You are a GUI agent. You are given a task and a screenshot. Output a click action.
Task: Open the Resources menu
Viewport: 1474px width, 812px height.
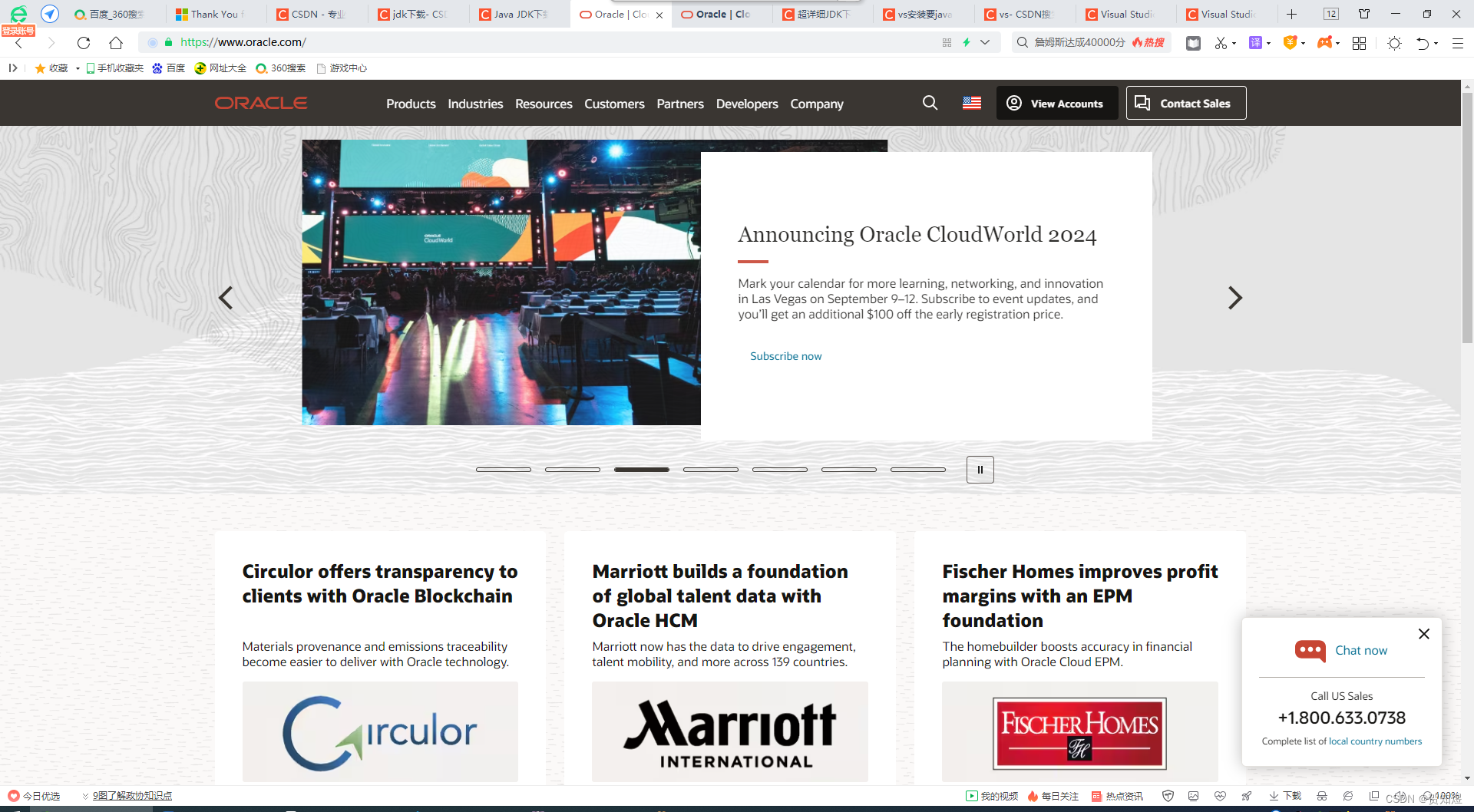point(544,104)
